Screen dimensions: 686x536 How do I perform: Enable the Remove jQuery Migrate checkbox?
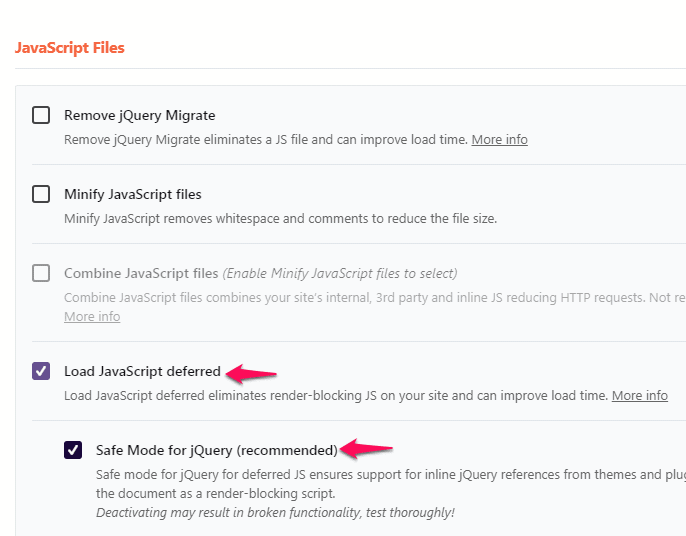click(x=41, y=115)
